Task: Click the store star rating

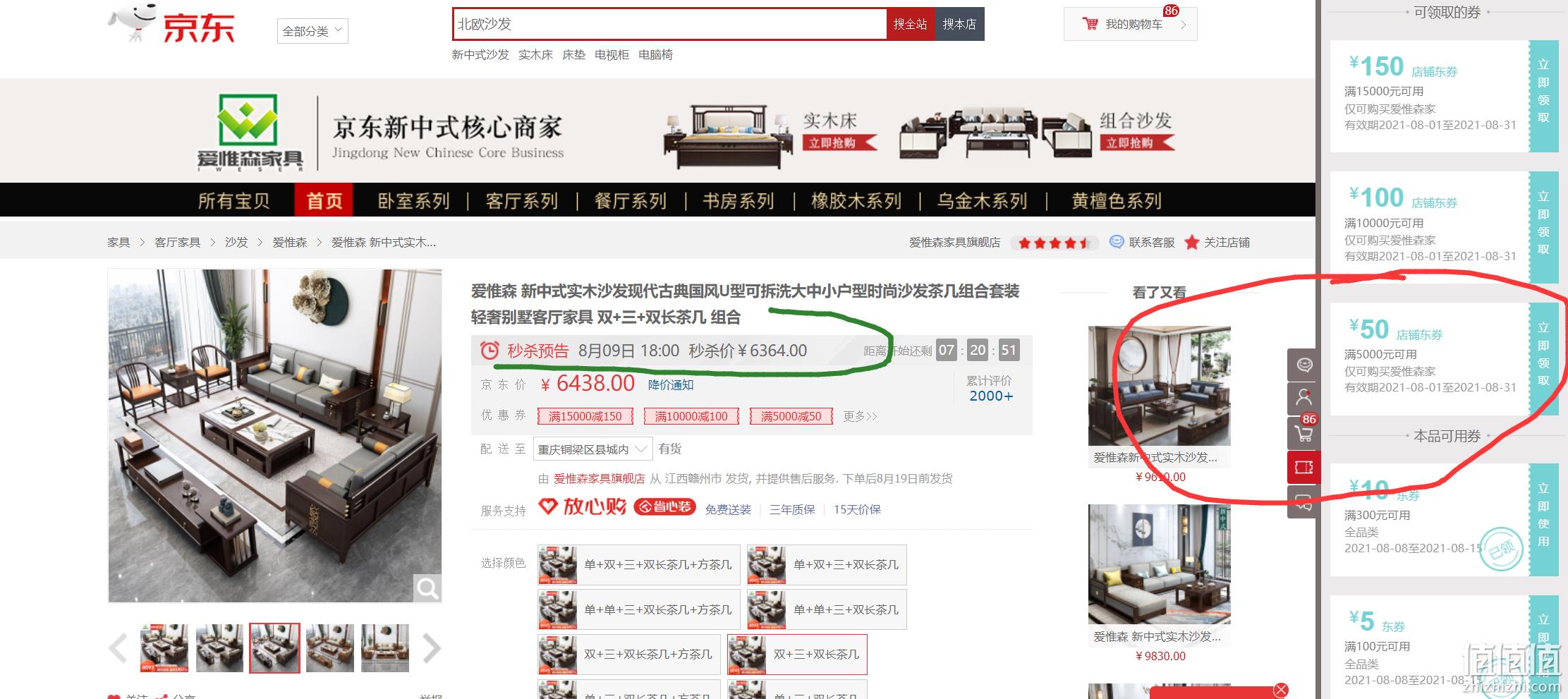Action: click(1055, 243)
